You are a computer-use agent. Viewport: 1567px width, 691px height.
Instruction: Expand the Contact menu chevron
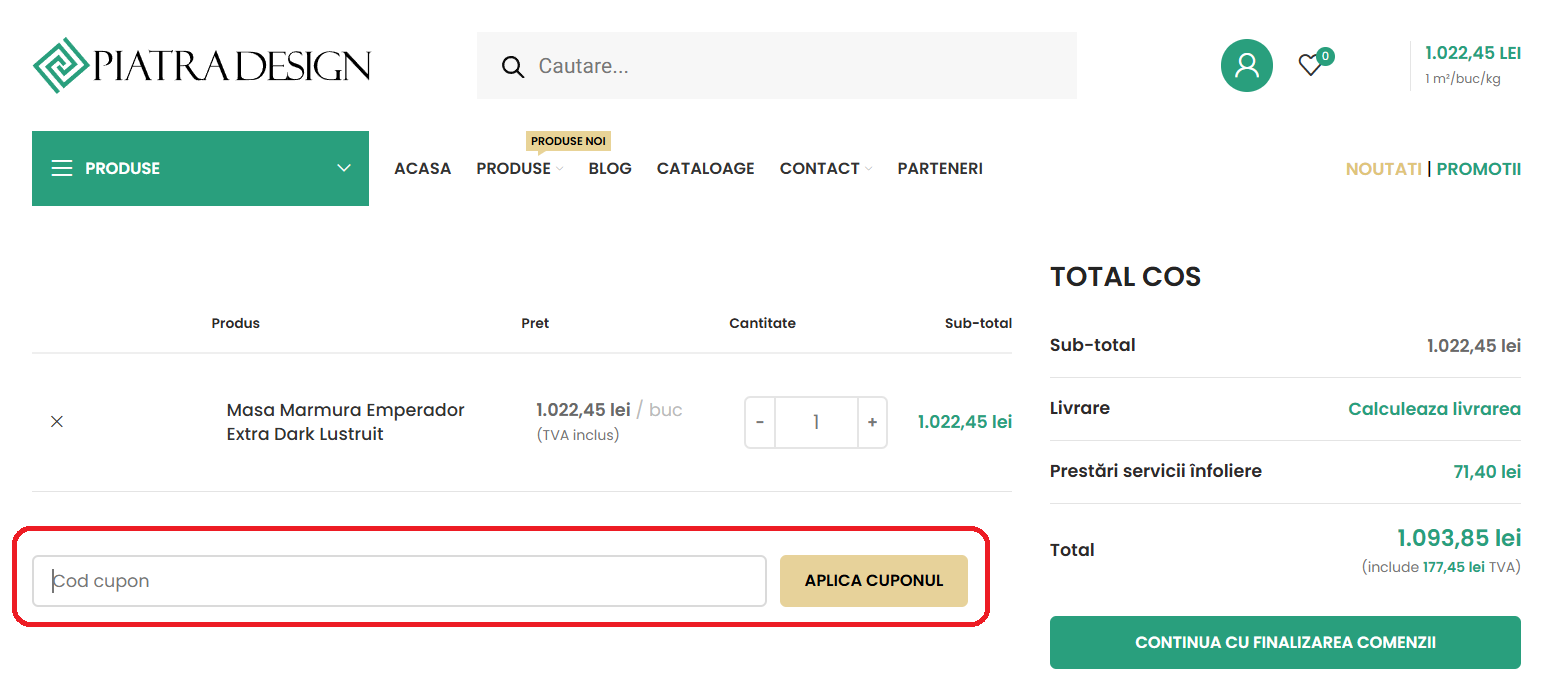[869, 169]
